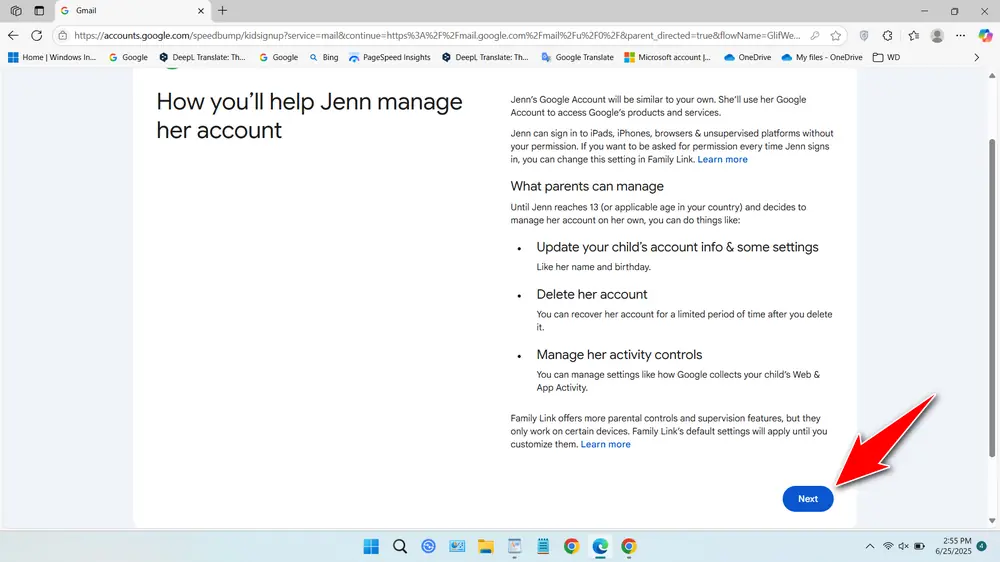The height and width of the screenshot is (562, 1000).
Task: Click the muted volume tray icon
Action: pyautogui.click(x=903, y=547)
